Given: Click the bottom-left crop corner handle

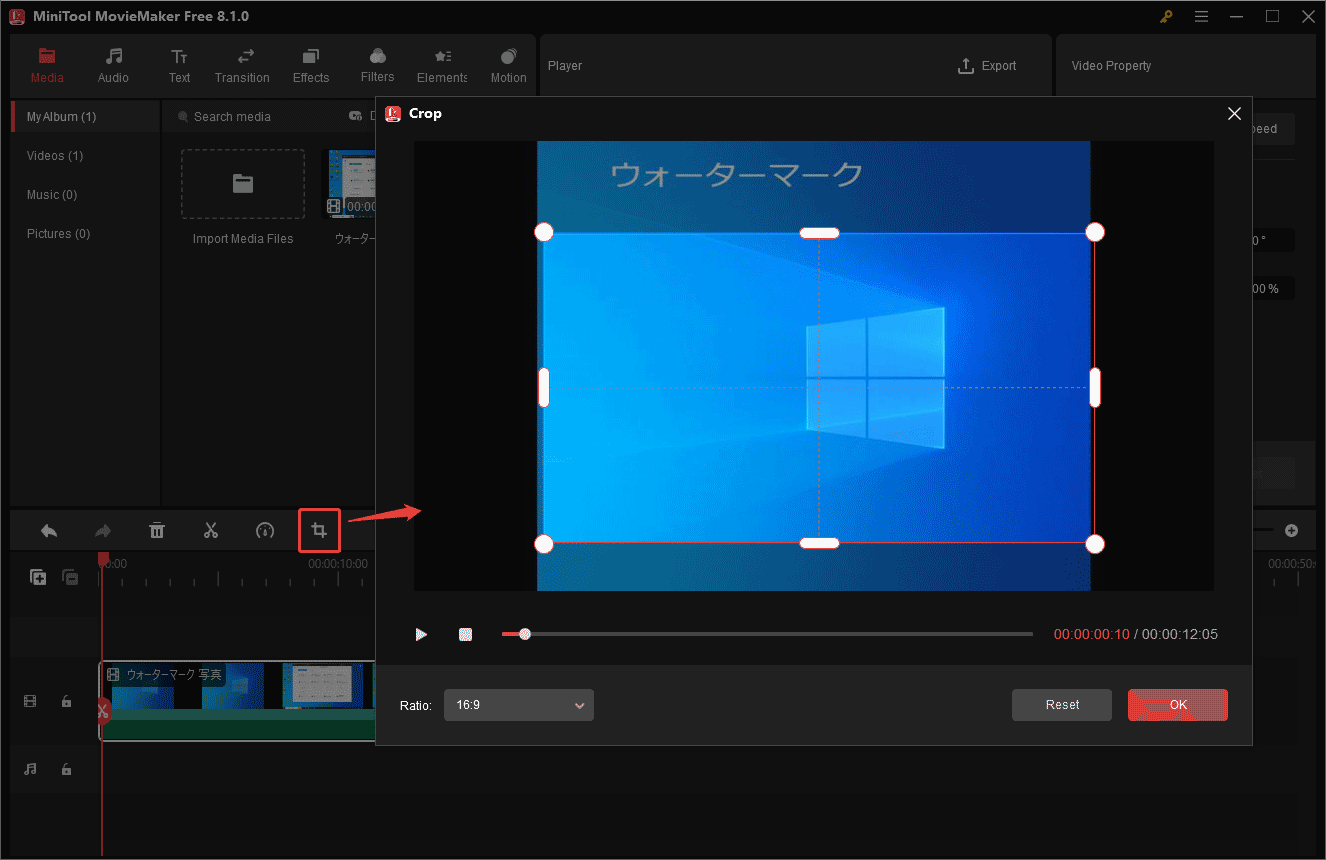Looking at the screenshot, I should (x=544, y=544).
